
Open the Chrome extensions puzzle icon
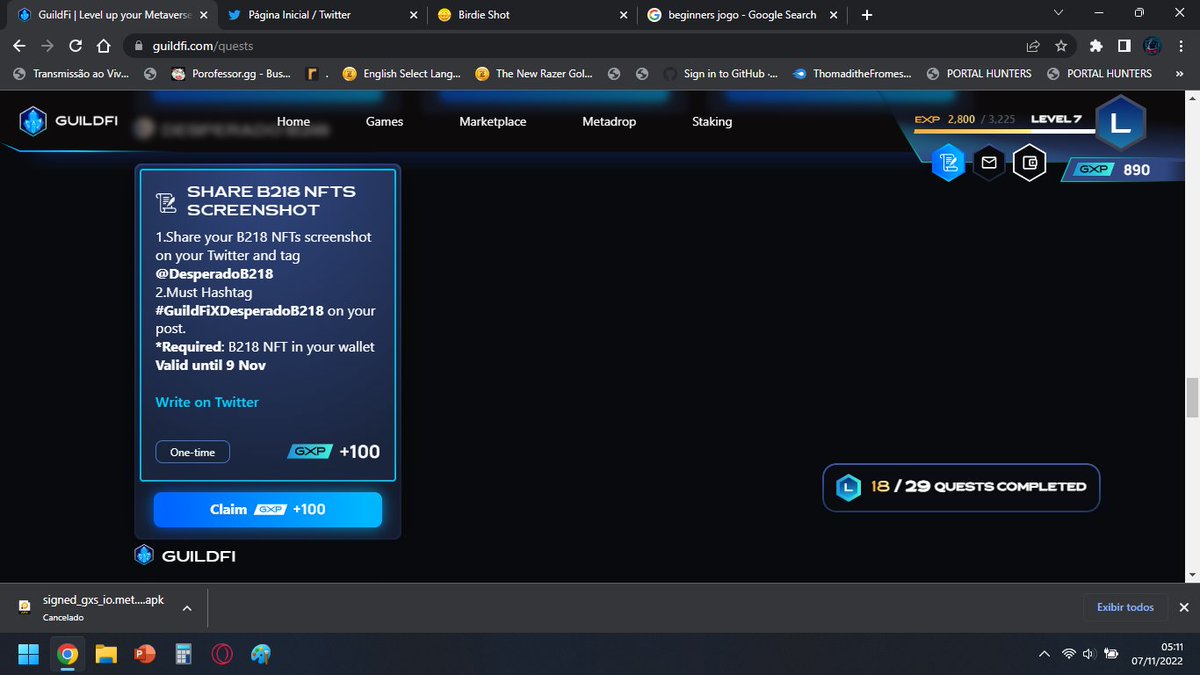1096,45
